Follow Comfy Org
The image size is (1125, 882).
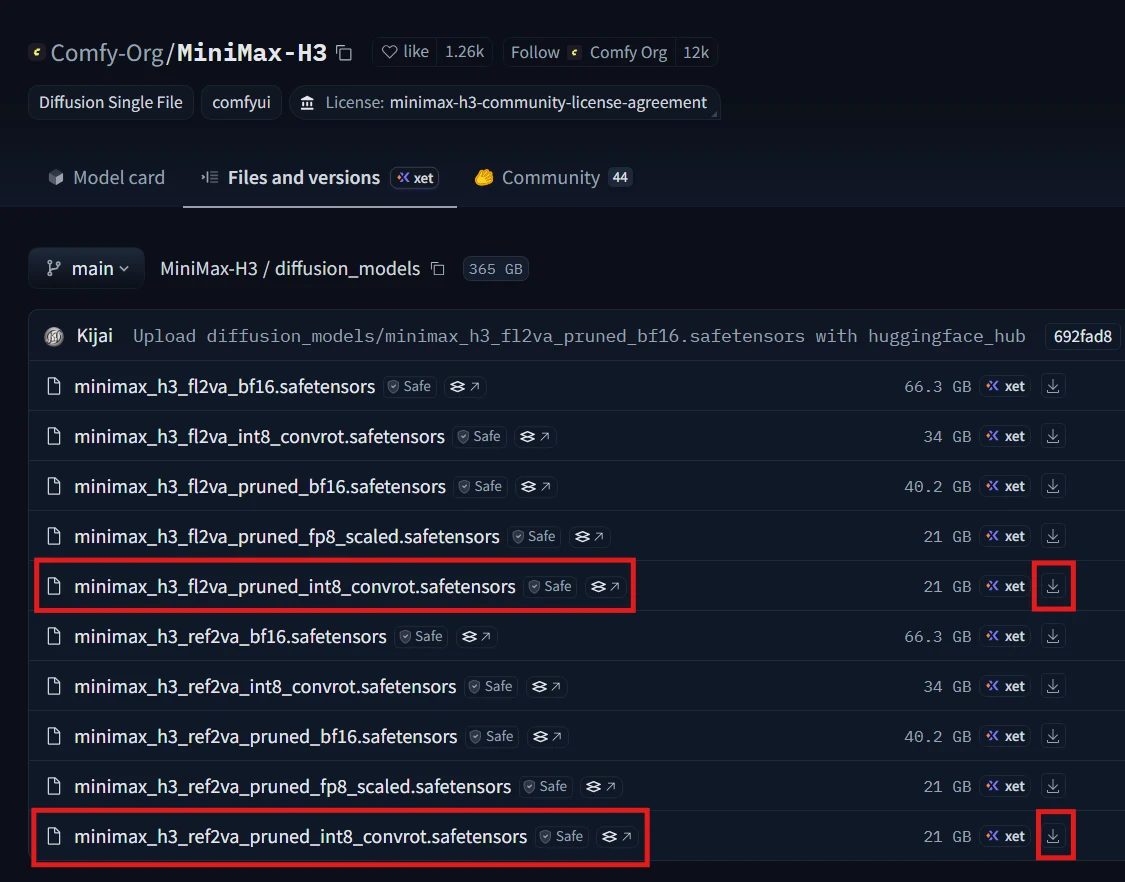588,52
